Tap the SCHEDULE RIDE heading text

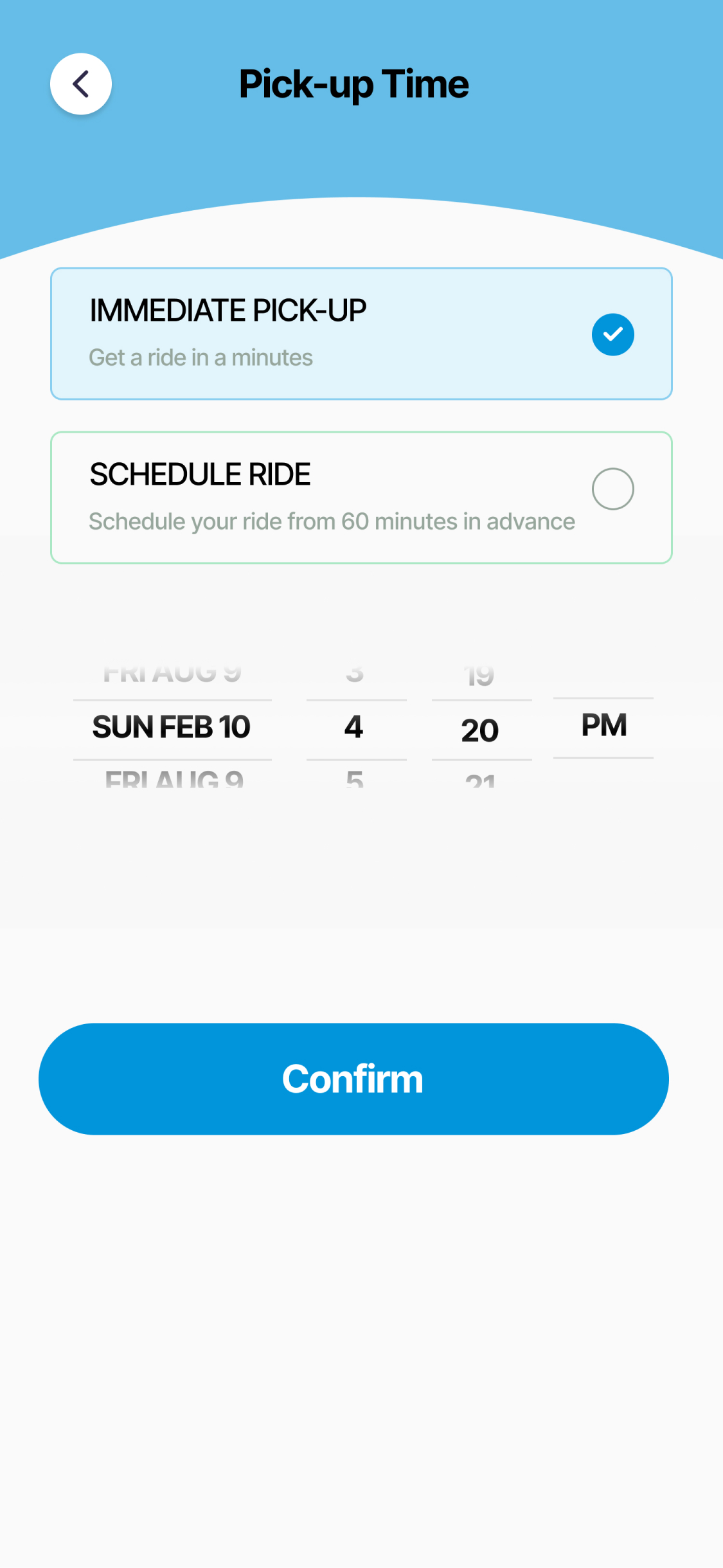point(200,474)
